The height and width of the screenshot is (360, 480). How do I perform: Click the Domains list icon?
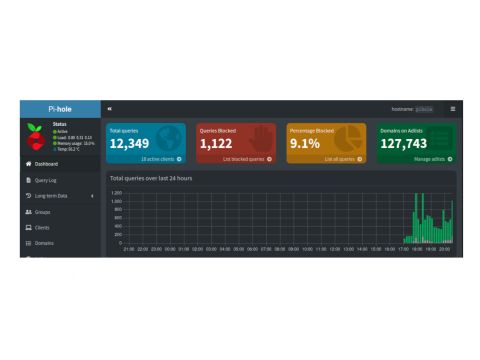pyautogui.click(x=28, y=243)
